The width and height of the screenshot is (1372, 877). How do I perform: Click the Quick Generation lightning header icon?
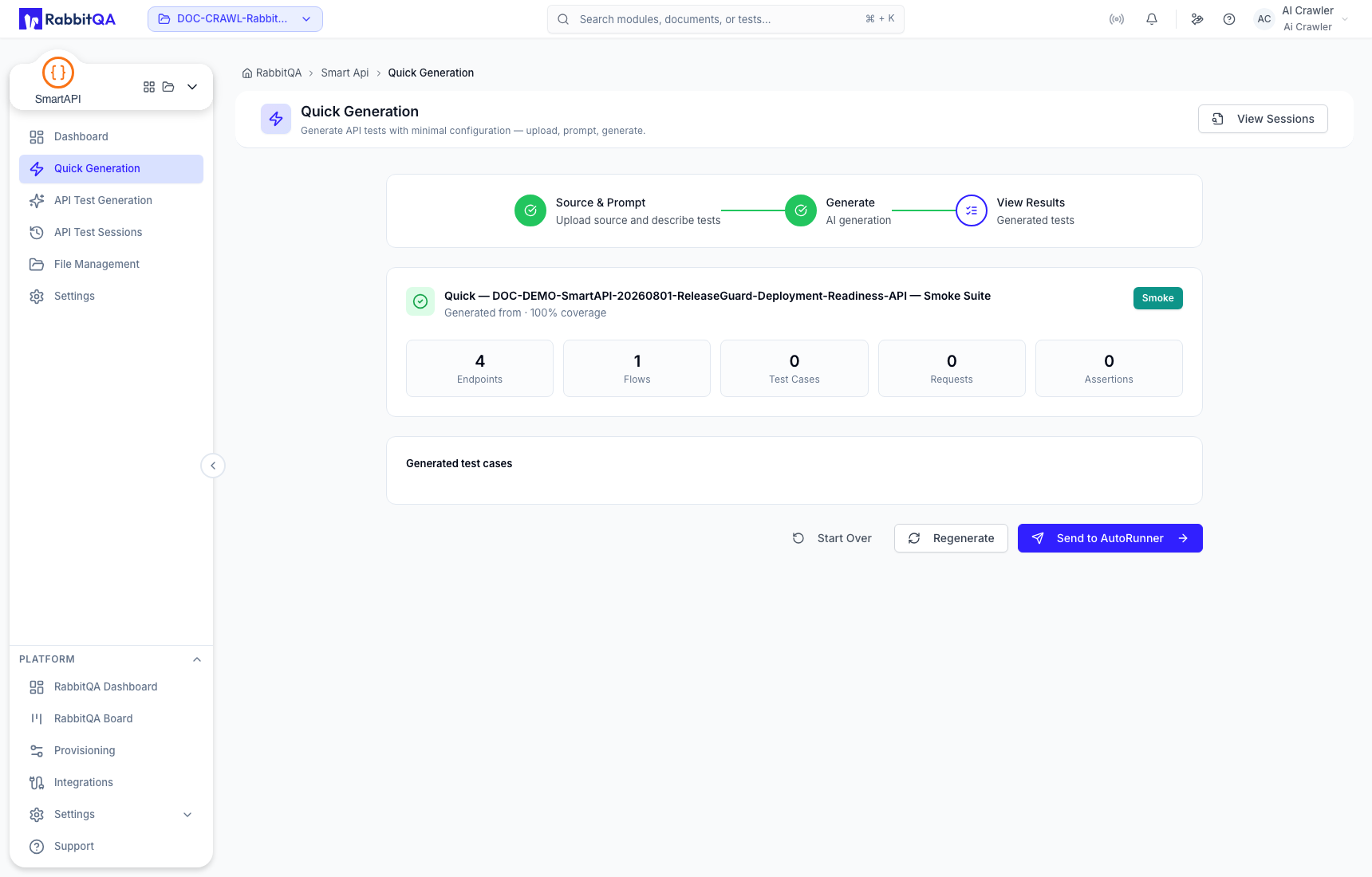[x=276, y=120]
